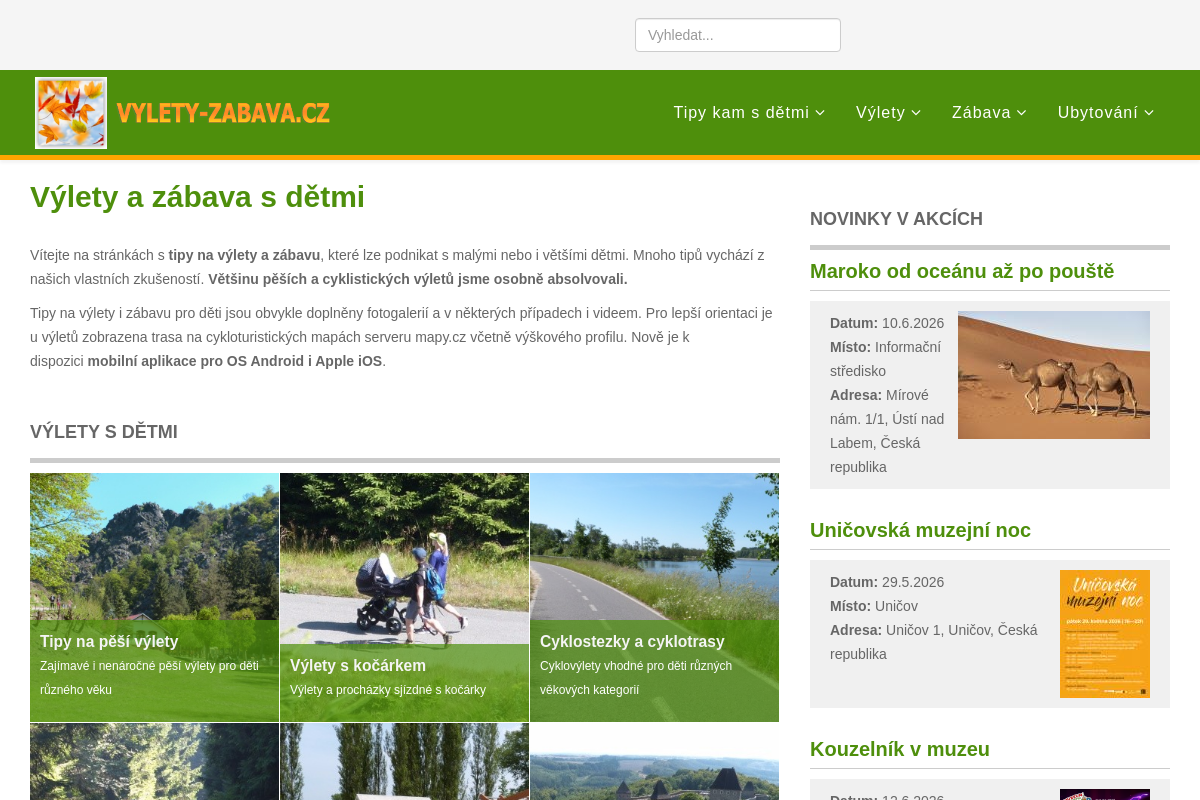Expand chevron next to Tipy kam s dětmi
This screenshot has height=800, width=1200.
click(820, 113)
